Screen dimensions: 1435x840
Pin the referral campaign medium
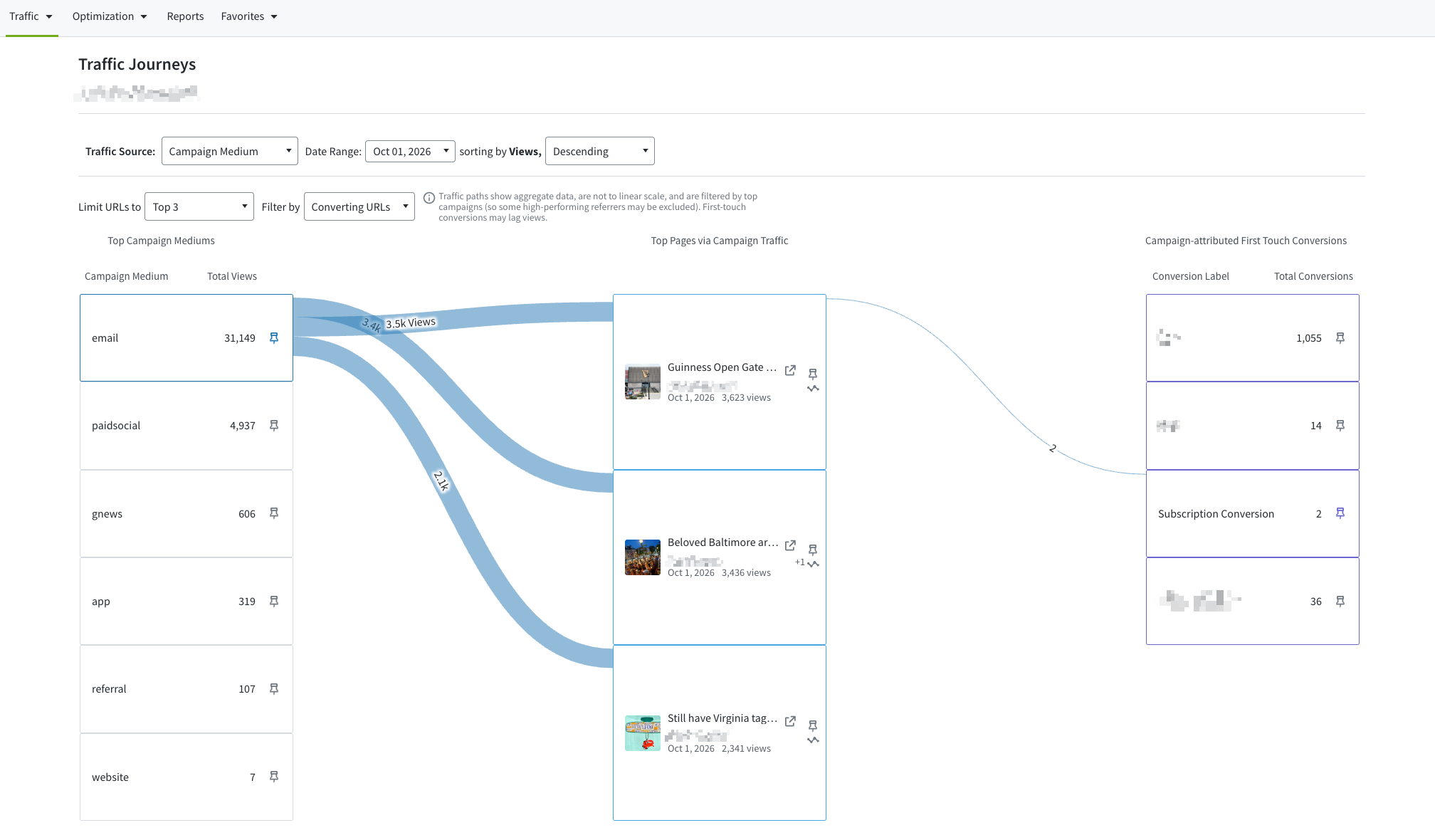(x=274, y=689)
